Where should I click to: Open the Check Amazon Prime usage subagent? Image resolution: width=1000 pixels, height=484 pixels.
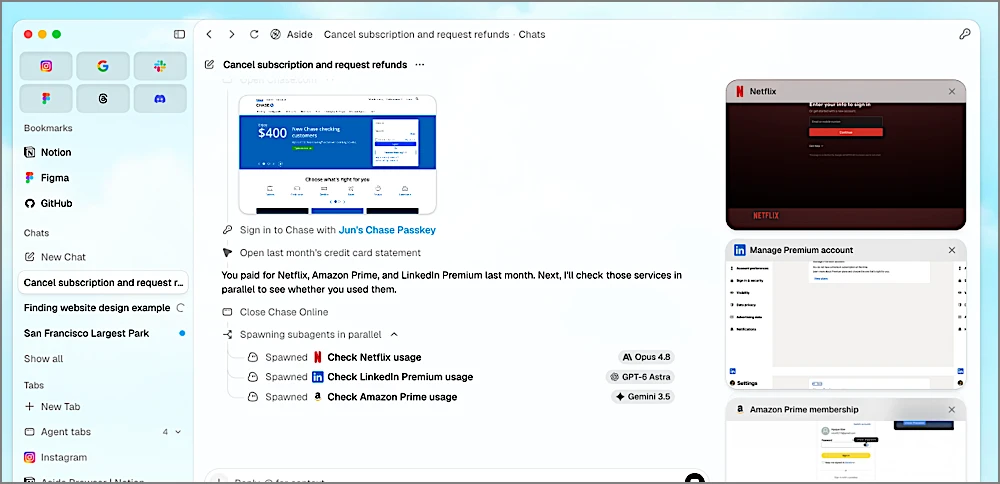tap(392, 397)
